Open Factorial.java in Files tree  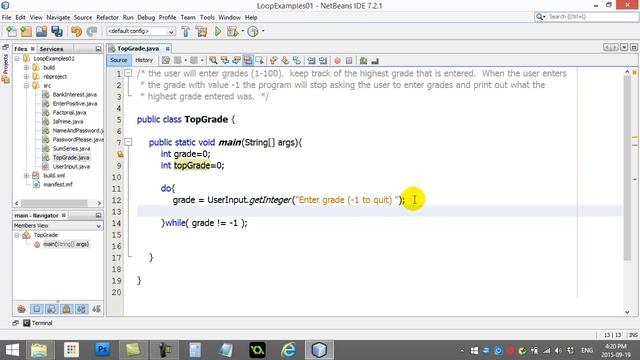pos(69,112)
